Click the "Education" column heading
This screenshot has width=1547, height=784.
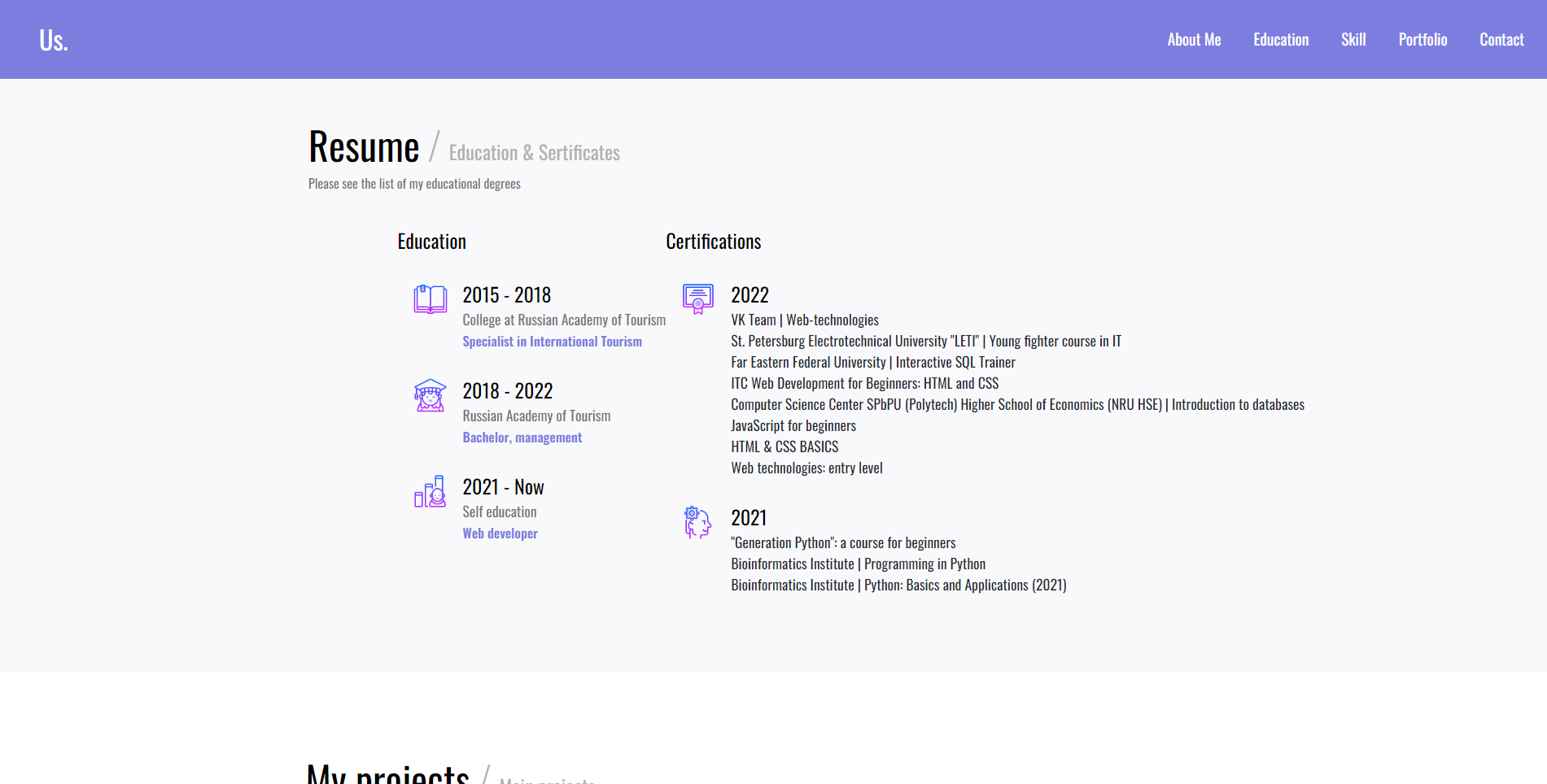click(431, 242)
